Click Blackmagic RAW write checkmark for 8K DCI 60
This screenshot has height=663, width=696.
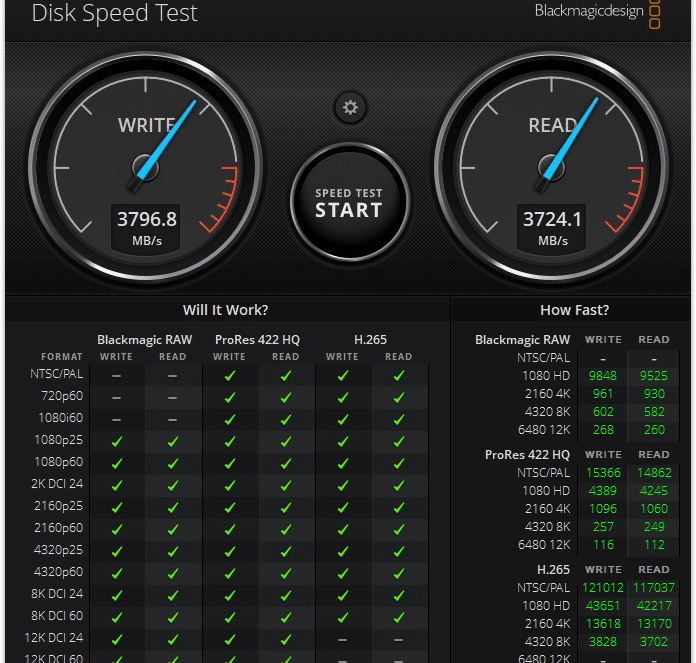pos(117,617)
